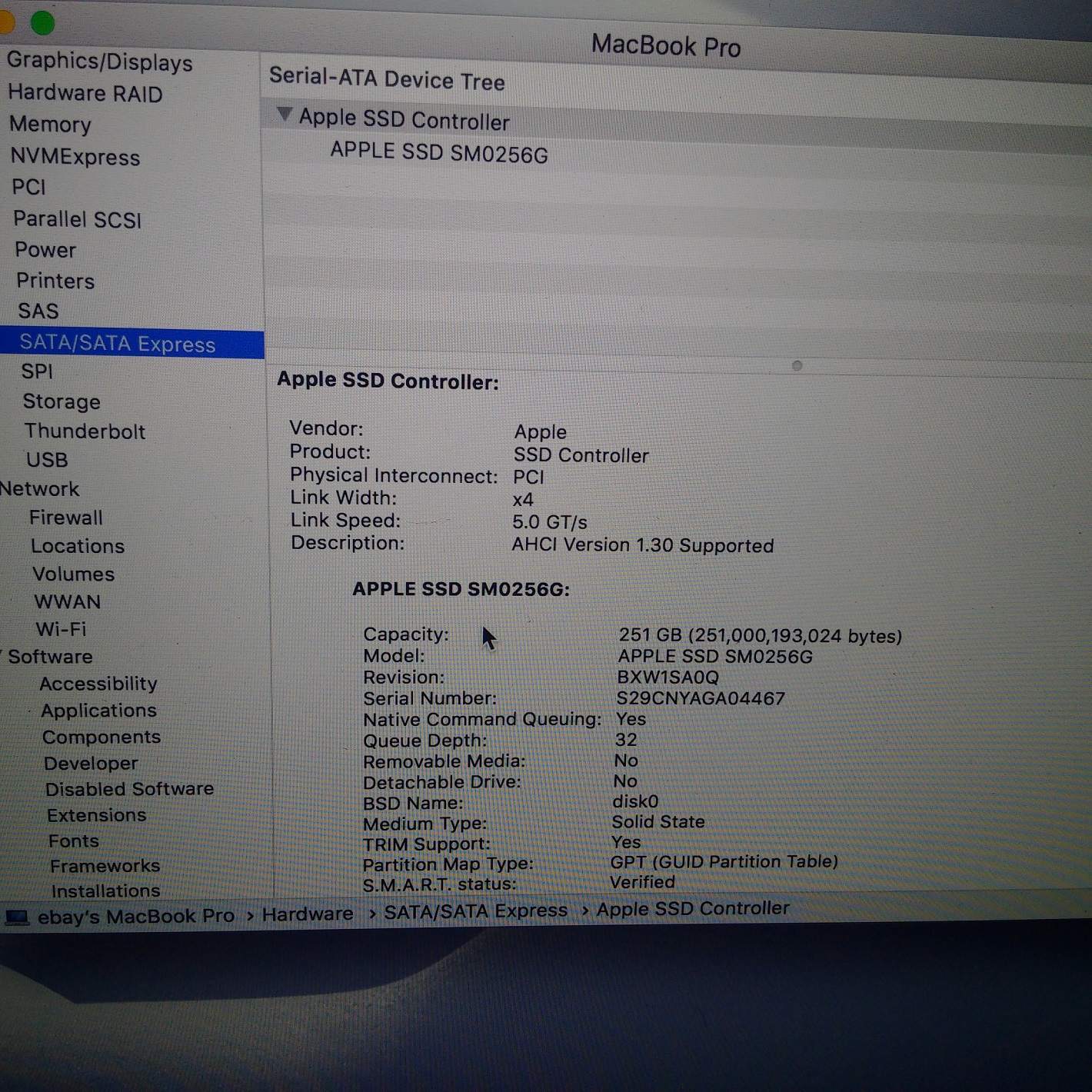1092x1092 pixels.
Task: Click Model value APPLE SSD SM0256G
Action: click(715, 656)
